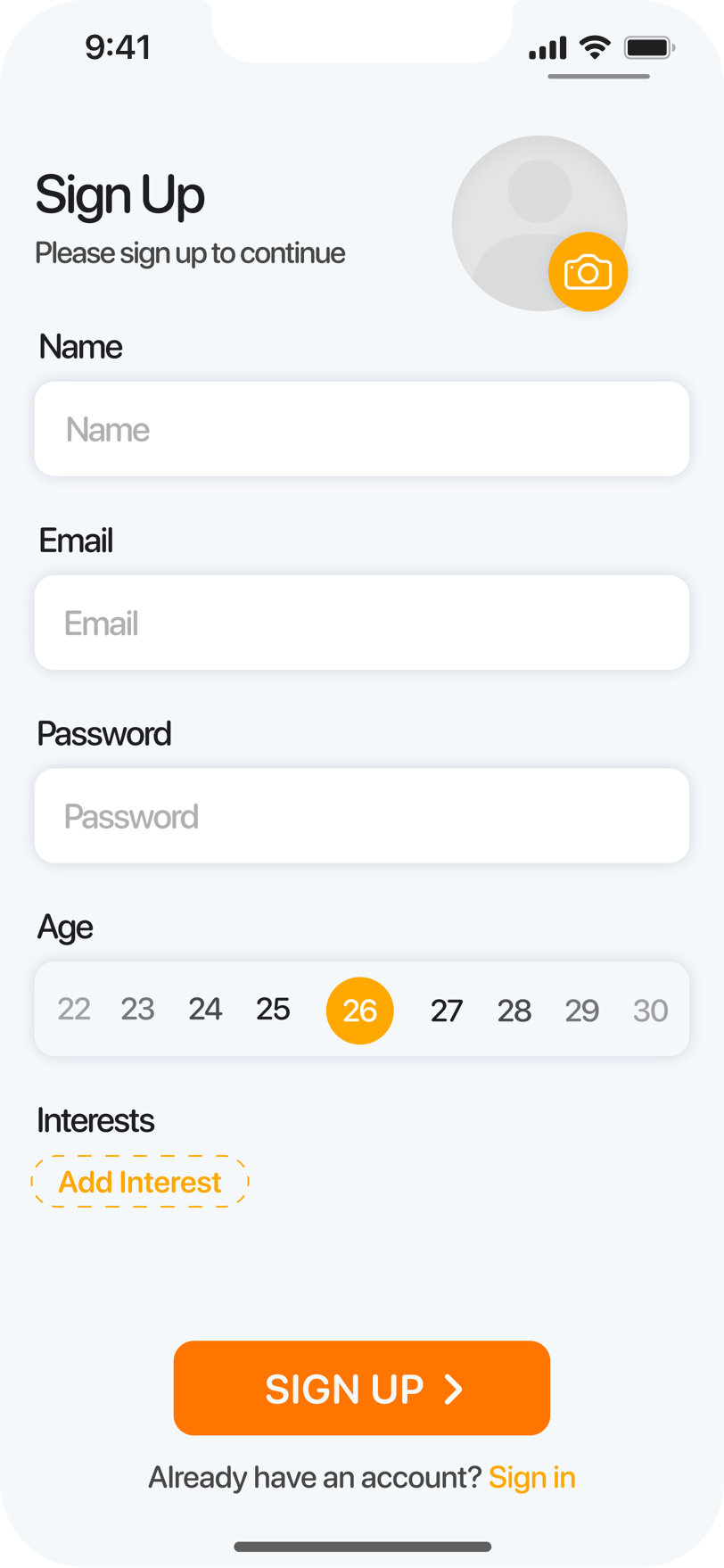The image size is (724, 1568).
Task: Click the arrow chevron on Sign Up button
Action: (x=454, y=1389)
